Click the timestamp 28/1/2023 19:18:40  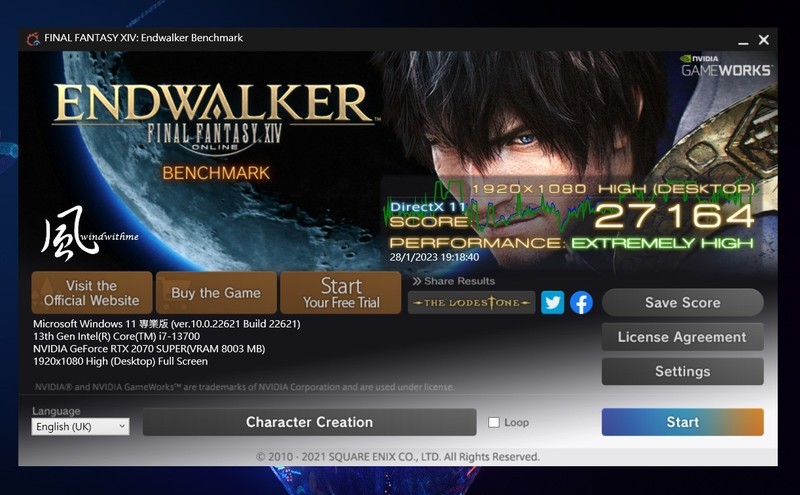[434, 257]
